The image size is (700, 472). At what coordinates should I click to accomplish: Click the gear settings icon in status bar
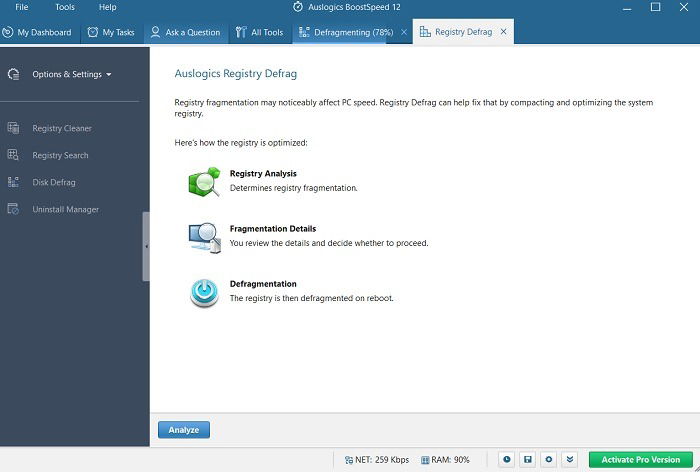tap(549, 459)
